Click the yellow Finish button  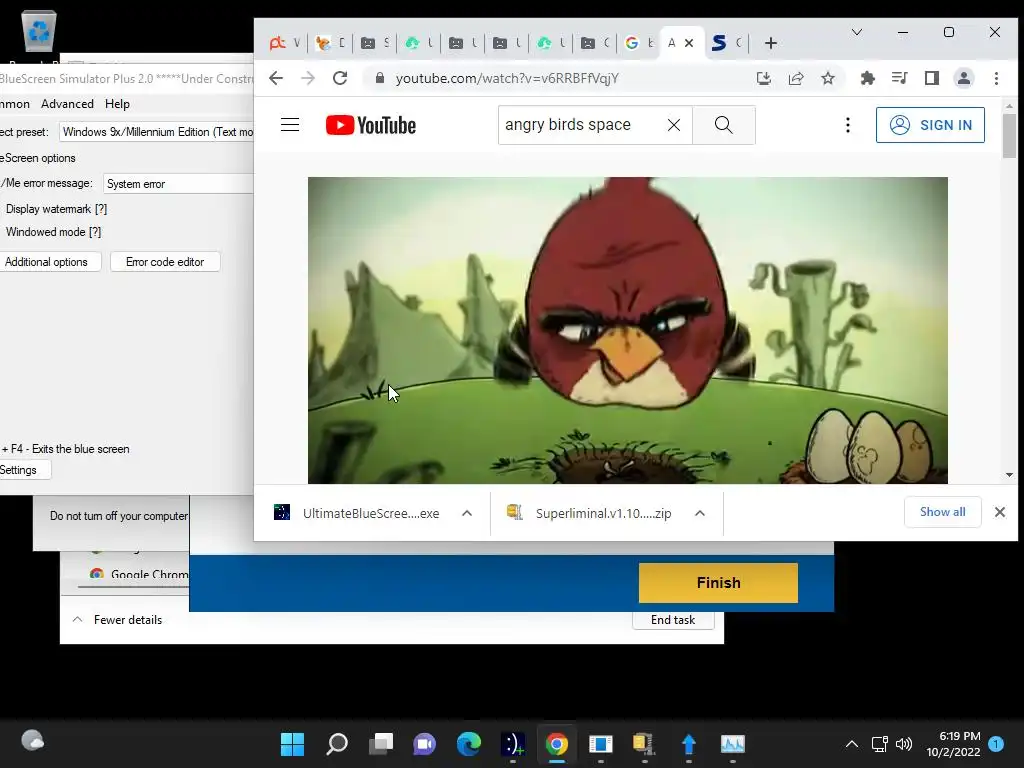click(718, 583)
